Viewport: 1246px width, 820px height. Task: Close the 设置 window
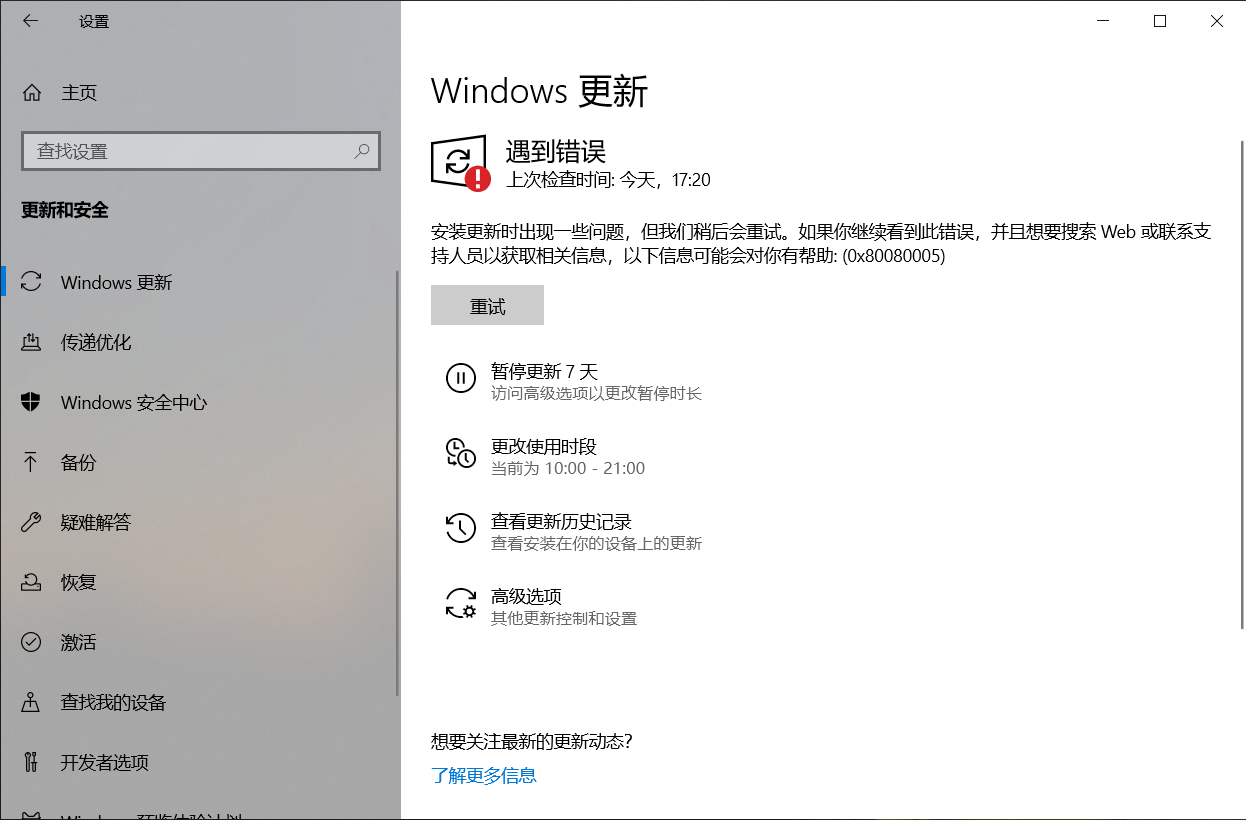coord(1217,21)
